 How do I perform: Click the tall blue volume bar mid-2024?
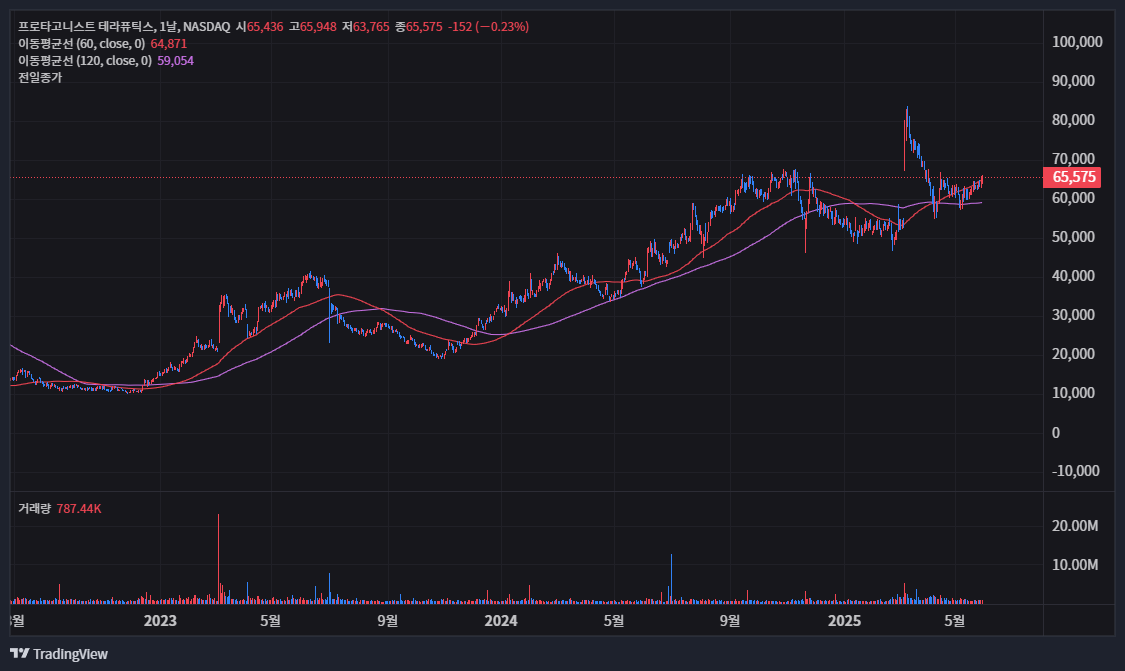coord(672,578)
